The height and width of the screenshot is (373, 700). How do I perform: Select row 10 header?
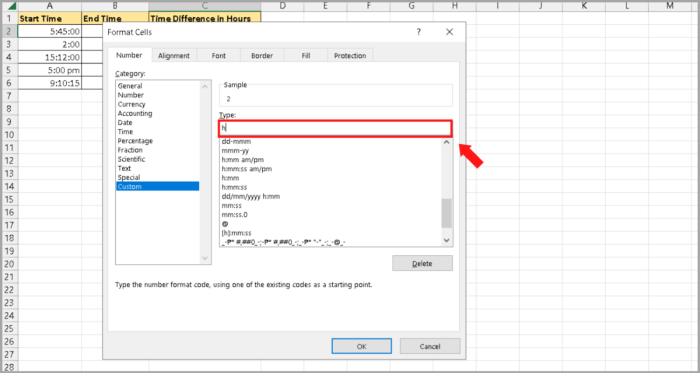pyautogui.click(x=9, y=135)
